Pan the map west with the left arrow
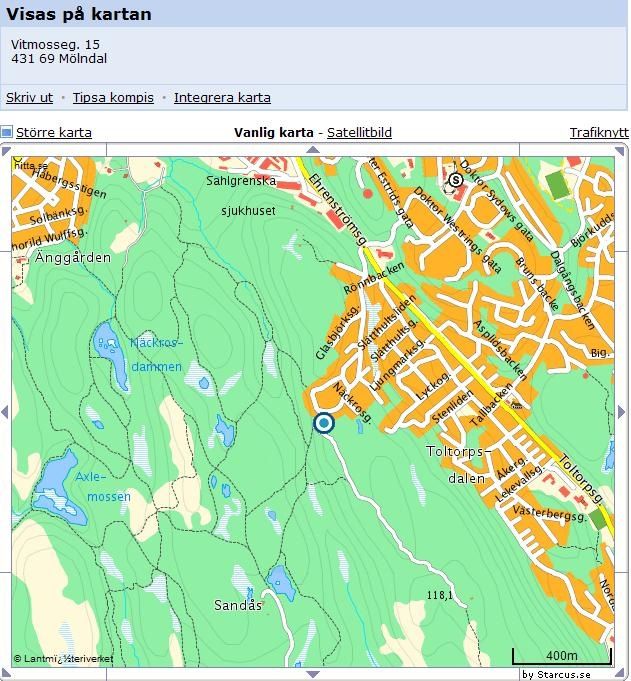This screenshot has height=681, width=631. coord(5,412)
